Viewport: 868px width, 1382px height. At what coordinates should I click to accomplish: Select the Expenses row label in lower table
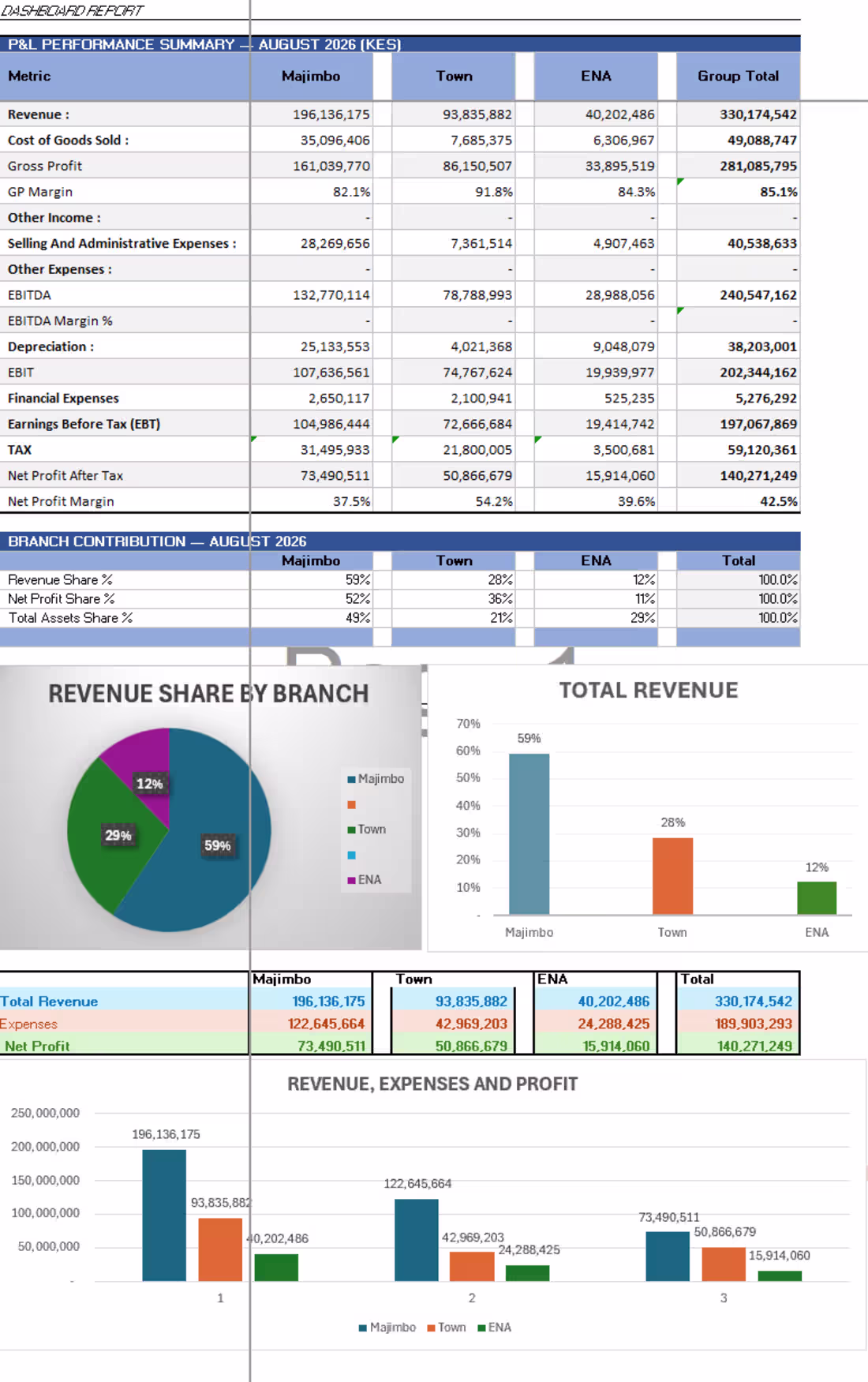click(x=29, y=1024)
